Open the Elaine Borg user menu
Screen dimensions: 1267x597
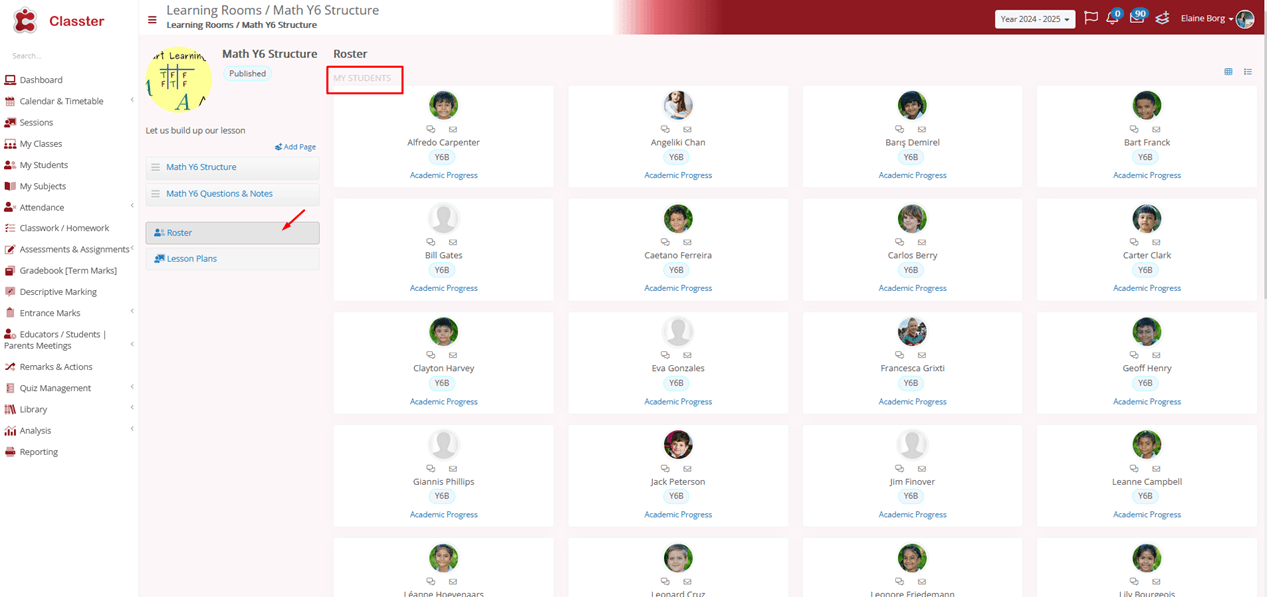tap(1207, 19)
